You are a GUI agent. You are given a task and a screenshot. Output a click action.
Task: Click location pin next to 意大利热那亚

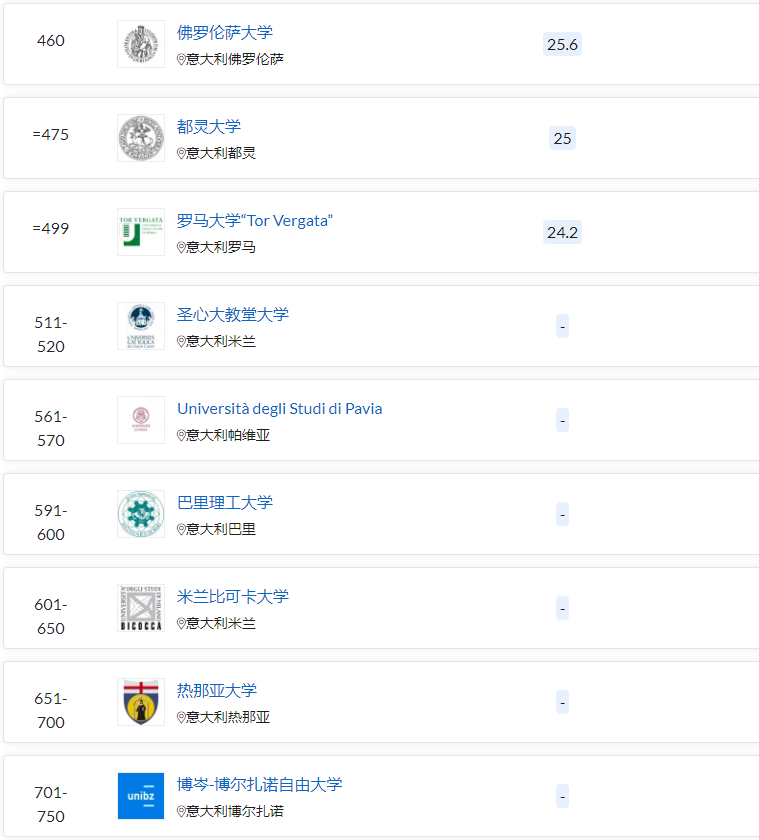click(181, 717)
